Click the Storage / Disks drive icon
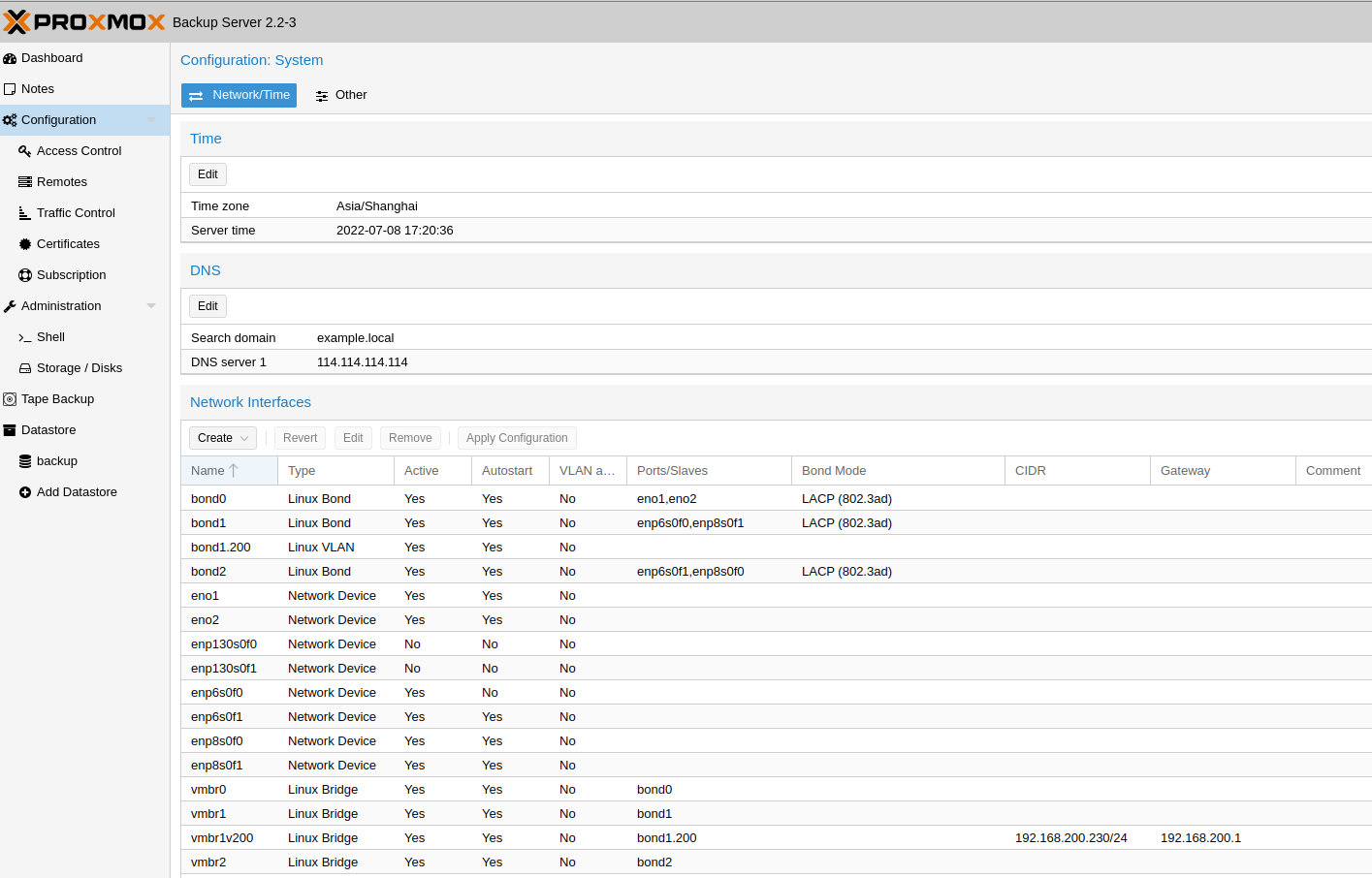This screenshot has width=1372, height=878. coord(25,368)
